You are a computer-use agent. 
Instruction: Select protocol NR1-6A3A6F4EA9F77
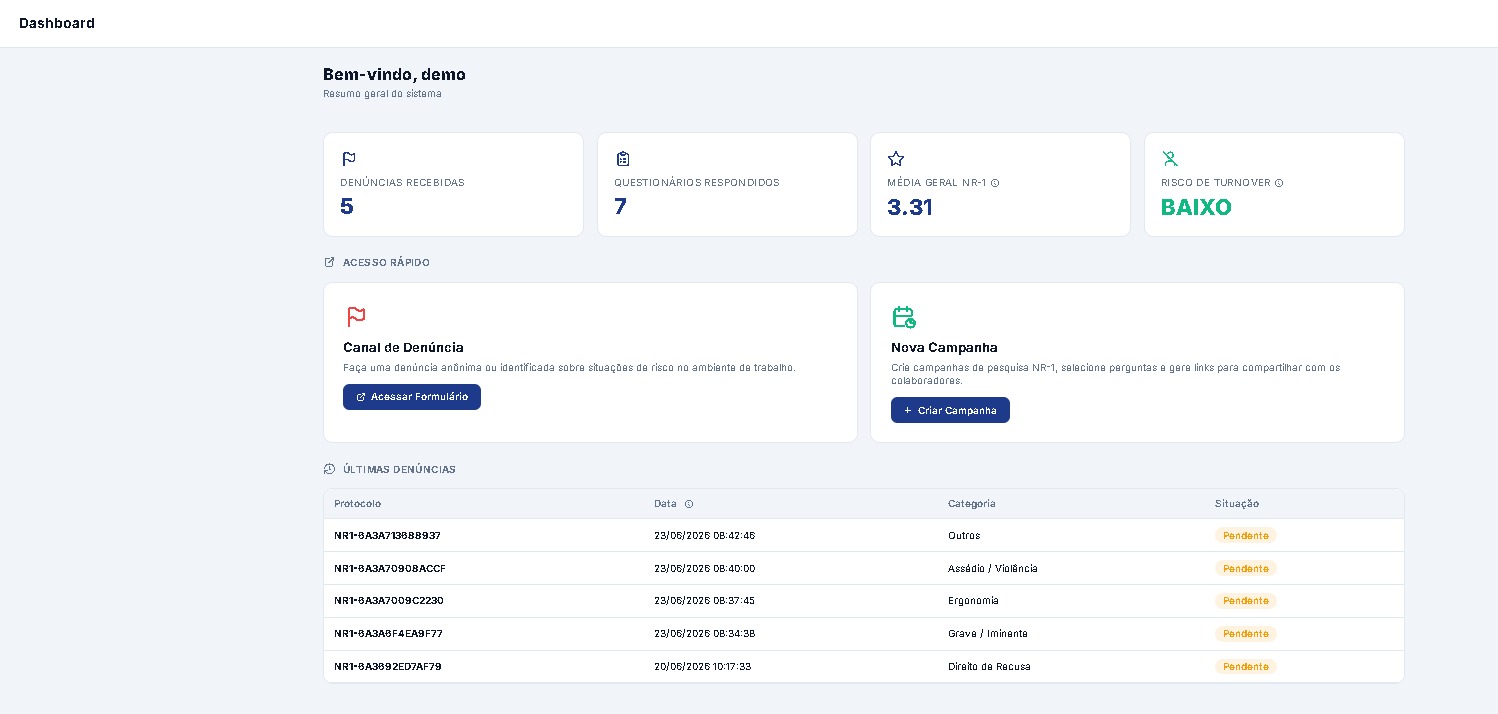pyautogui.click(x=388, y=634)
